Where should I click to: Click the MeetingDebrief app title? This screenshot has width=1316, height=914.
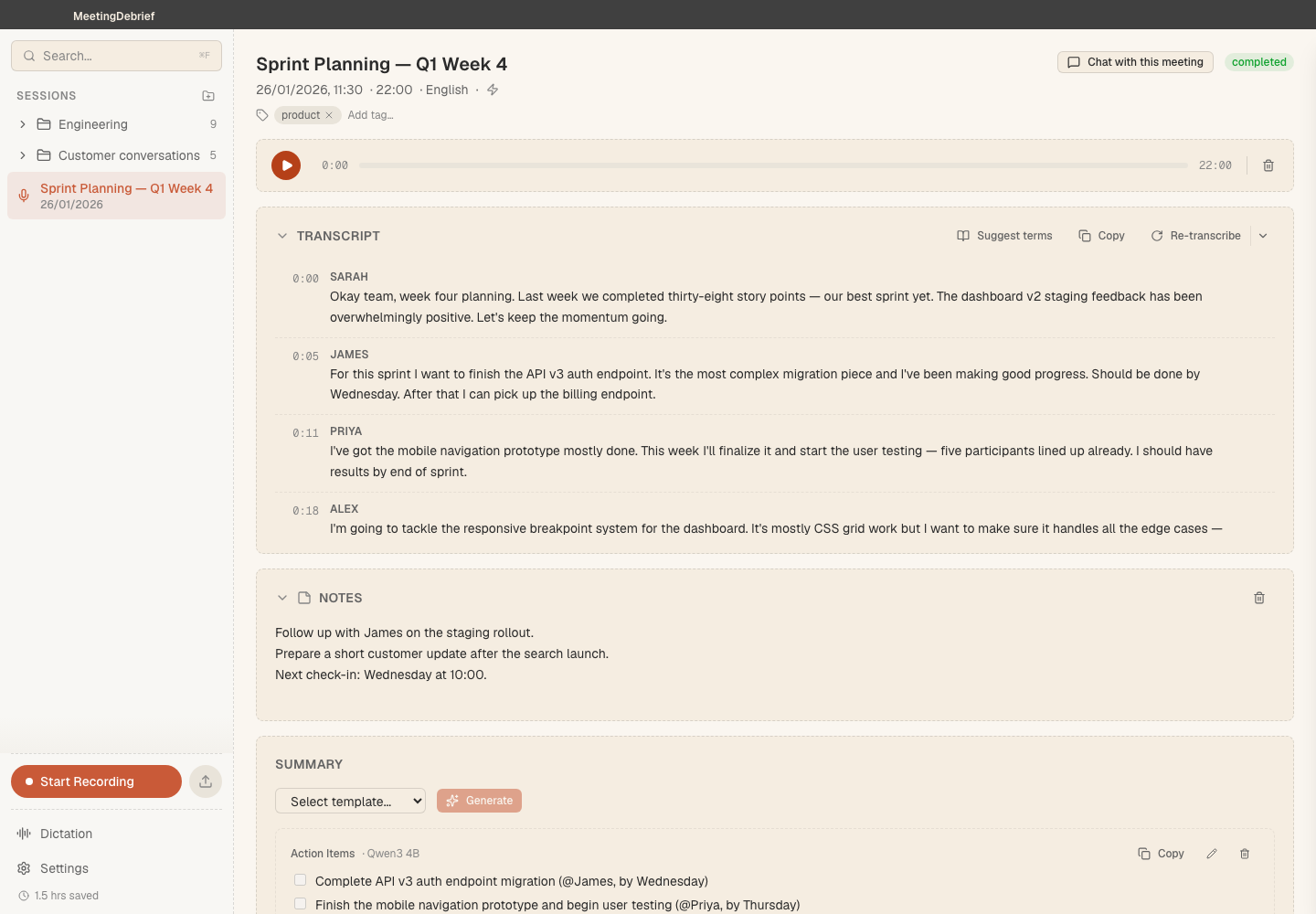114,16
